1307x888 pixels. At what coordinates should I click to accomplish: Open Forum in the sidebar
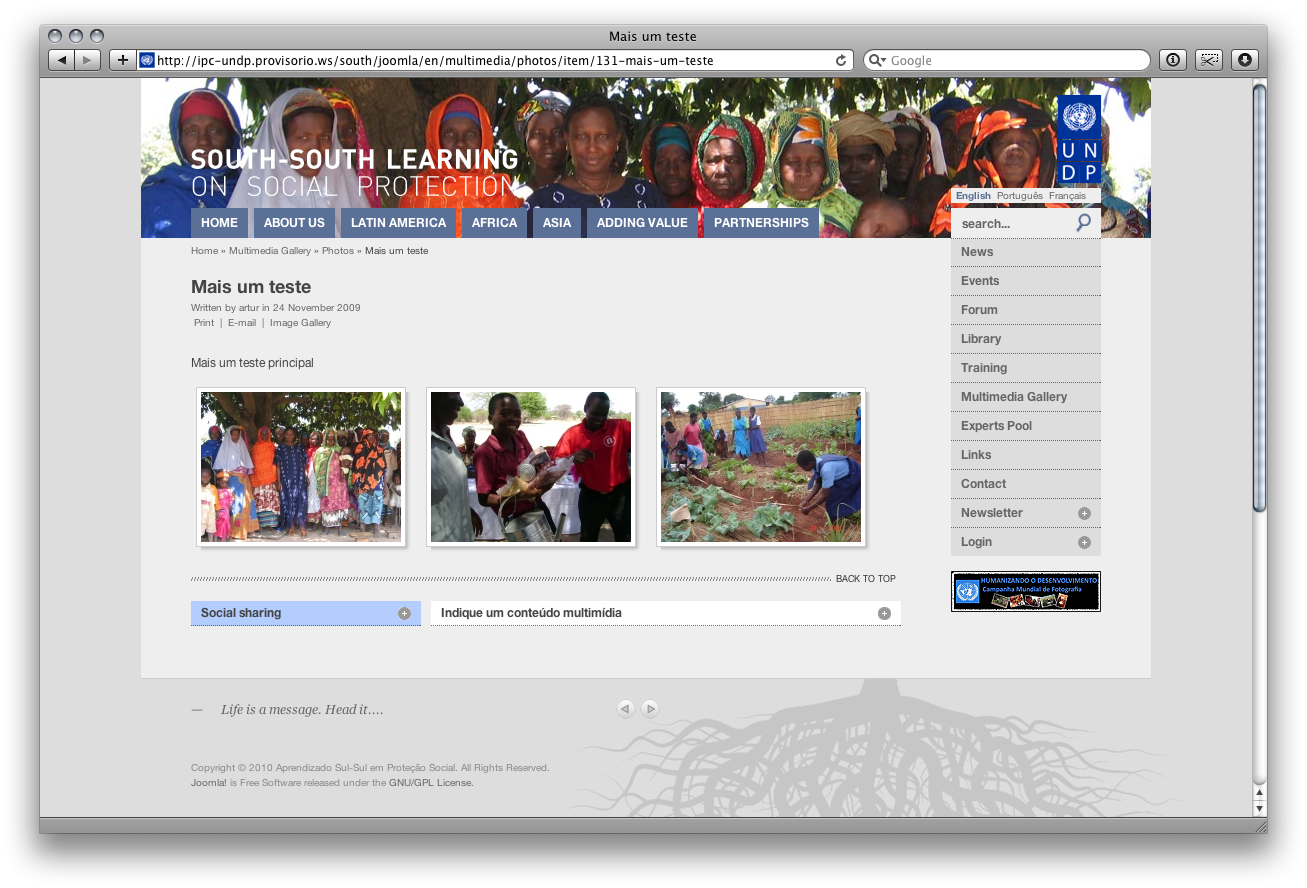click(x=1026, y=310)
